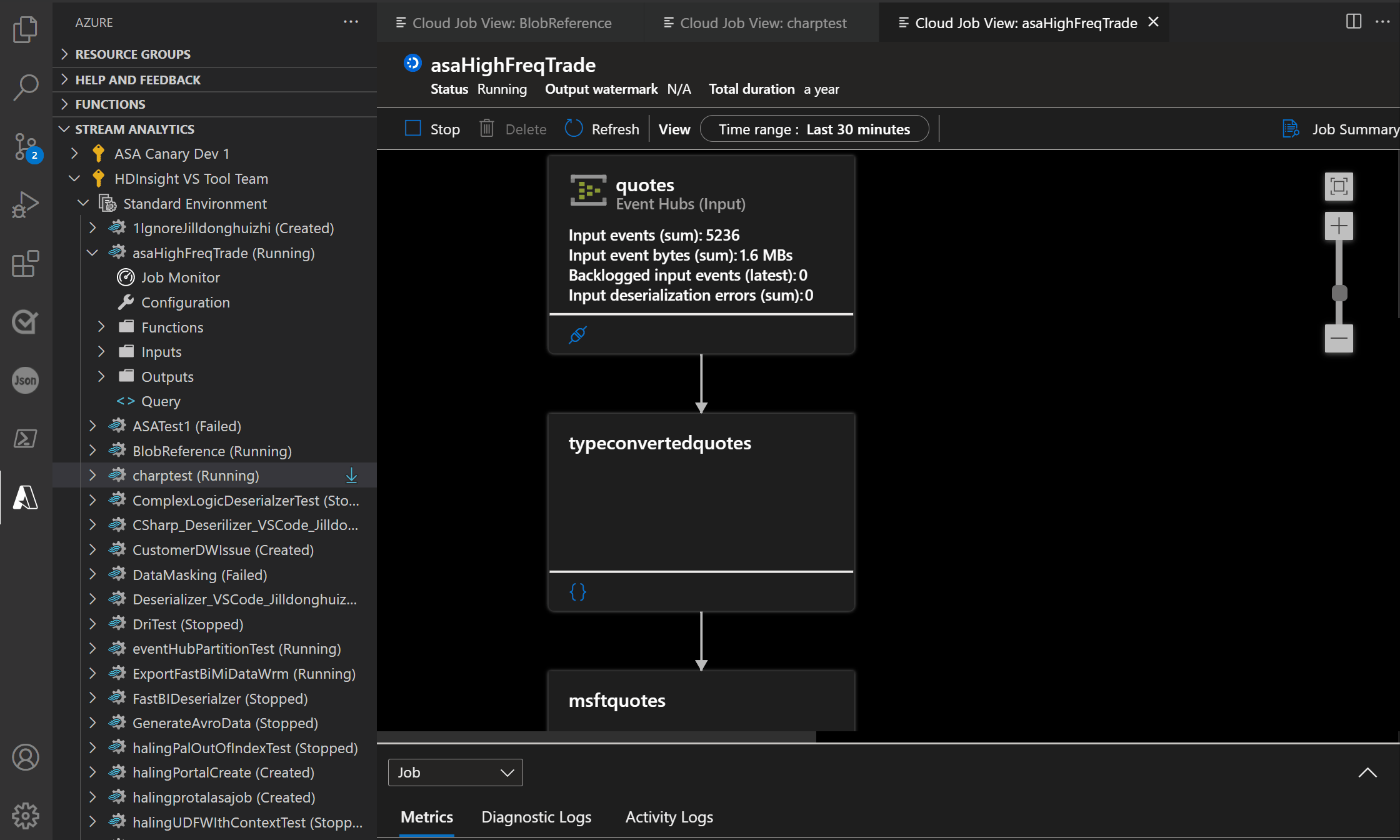1400x840 pixels.
Task: Open the Job scope dropdown
Action: 455,772
